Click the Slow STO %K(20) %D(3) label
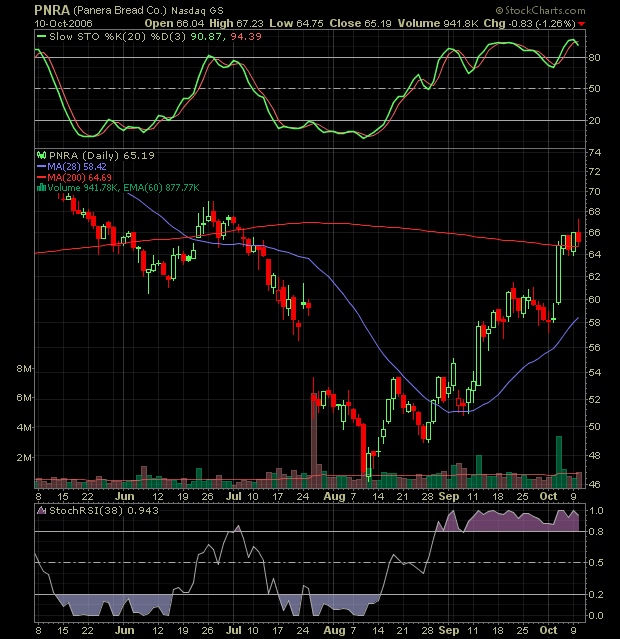 click(118, 36)
